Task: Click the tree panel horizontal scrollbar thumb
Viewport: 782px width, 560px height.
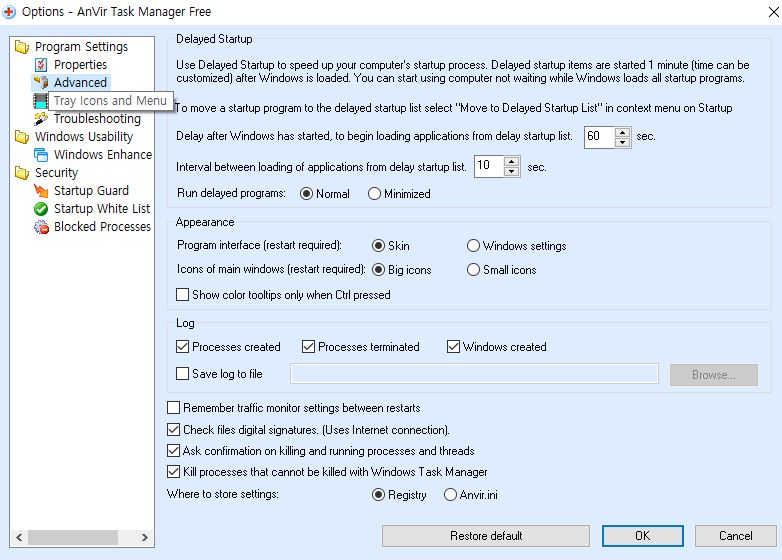Action: coord(73,538)
